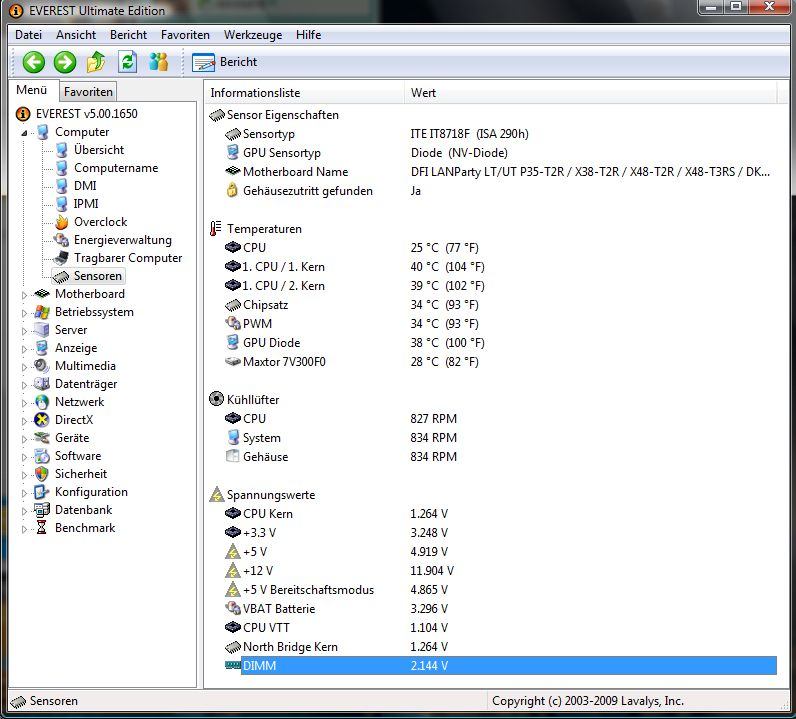796x719 pixels.
Task: Select the highlighted DIMM voltage row
Action: (501, 666)
